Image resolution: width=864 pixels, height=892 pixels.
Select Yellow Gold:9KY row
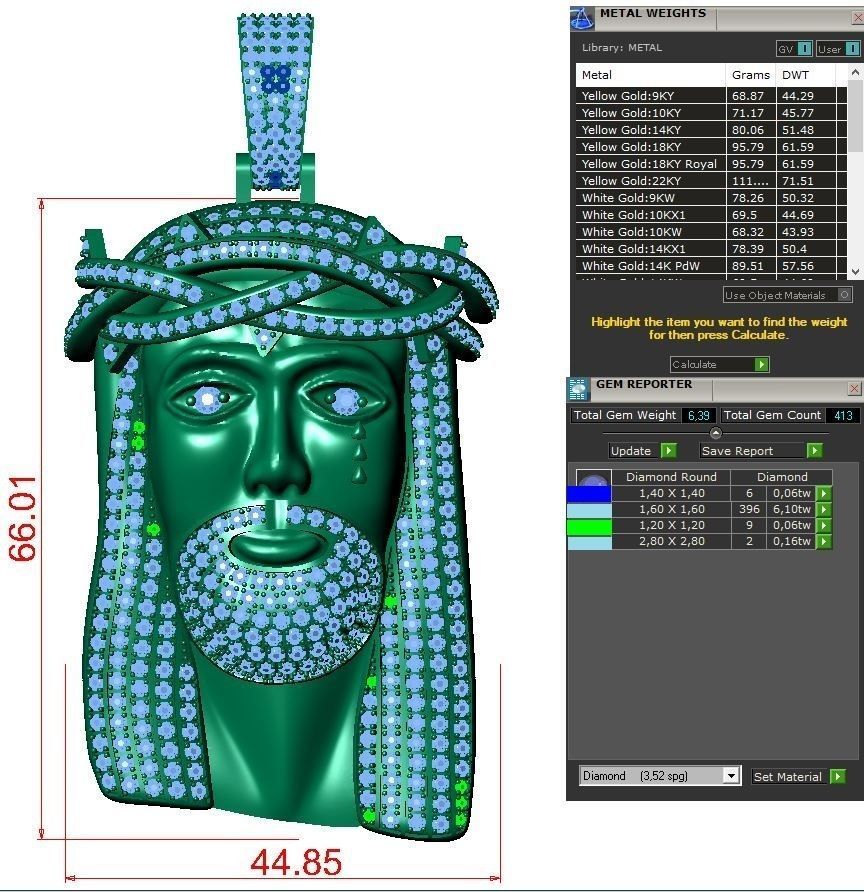[711, 96]
